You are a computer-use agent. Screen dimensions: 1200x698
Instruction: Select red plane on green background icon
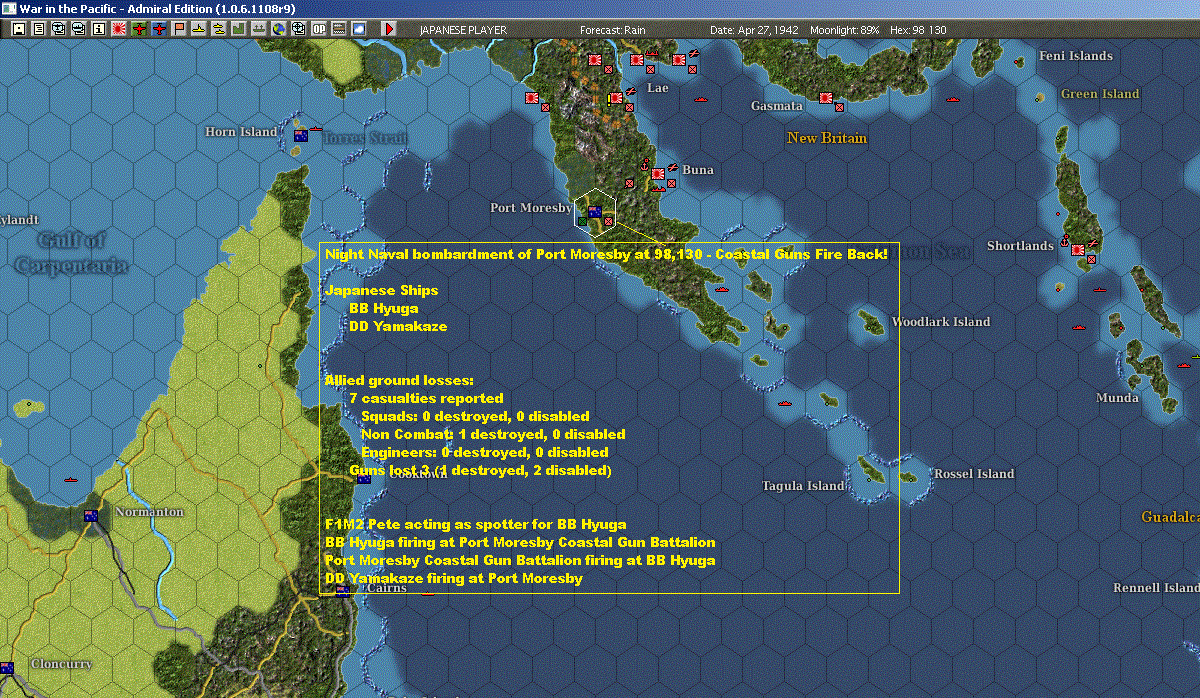138,29
